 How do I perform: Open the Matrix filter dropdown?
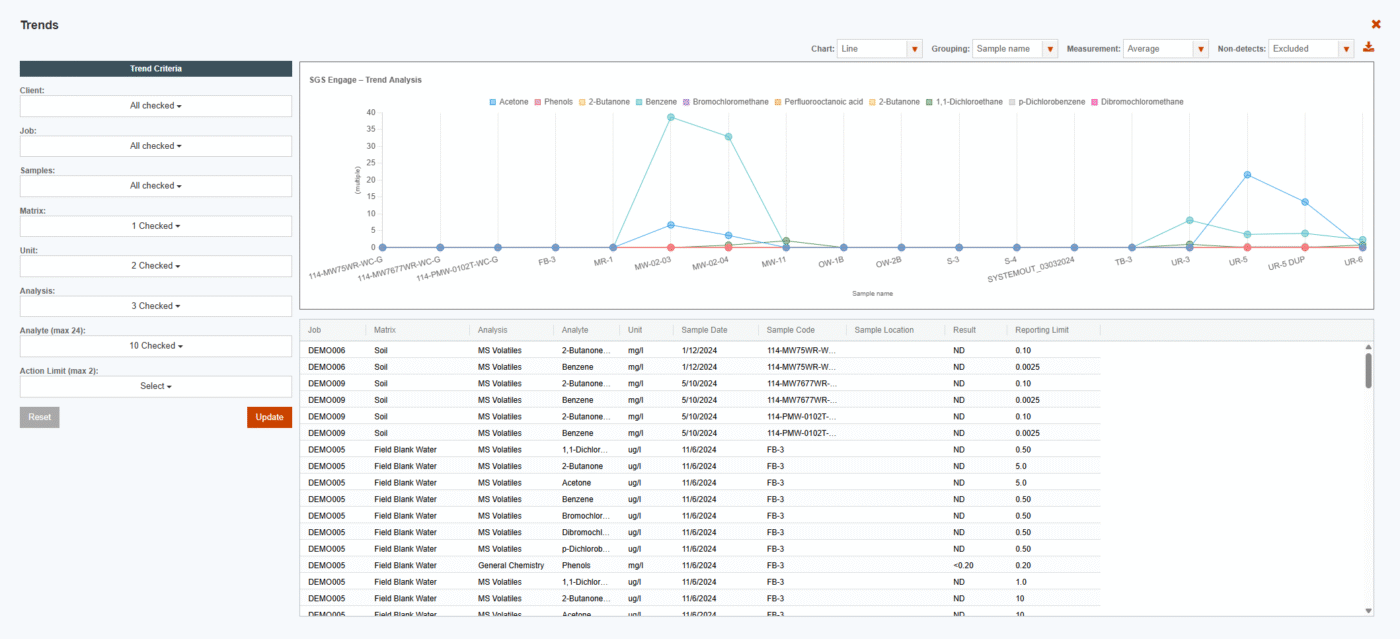(x=156, y=226)
